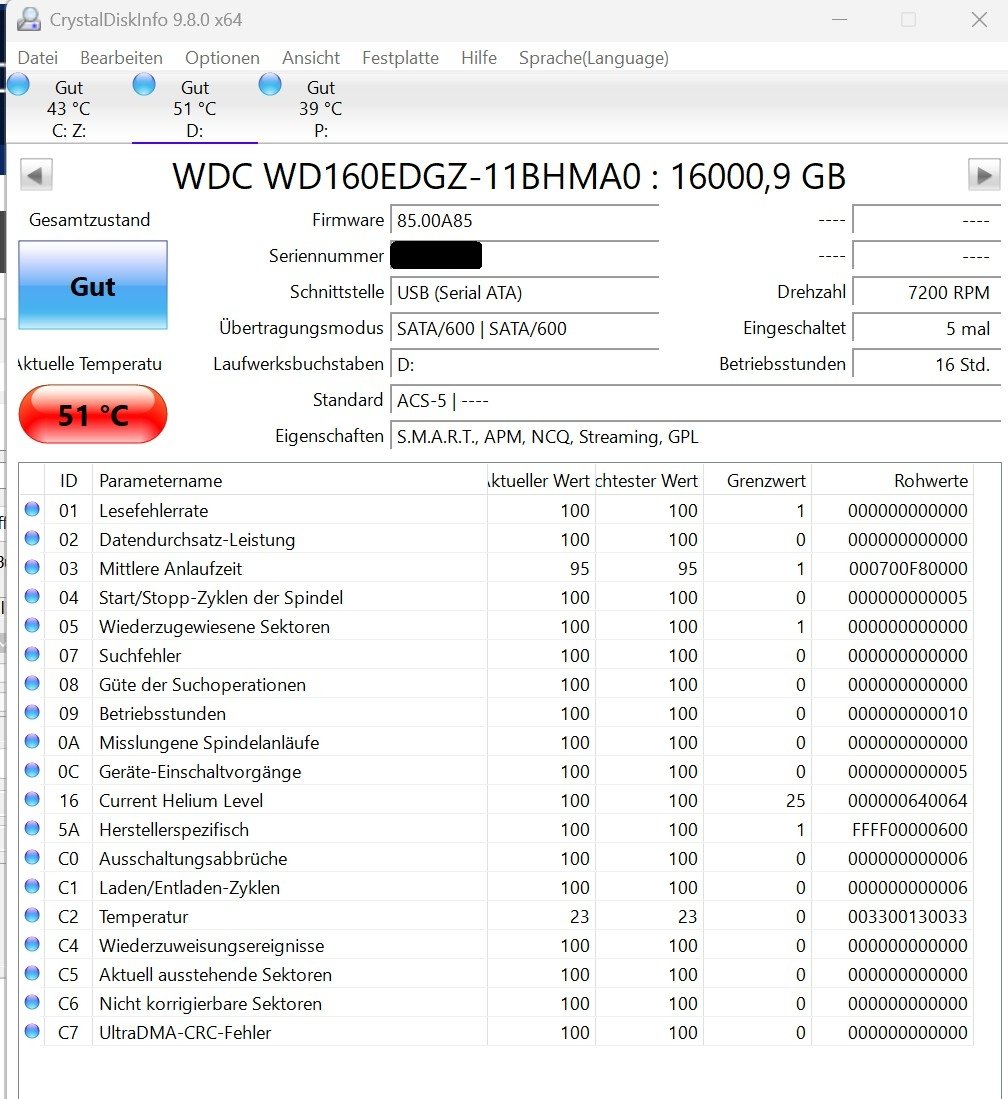
Task: Open the Optionen menu
Action: coord(222,57)
